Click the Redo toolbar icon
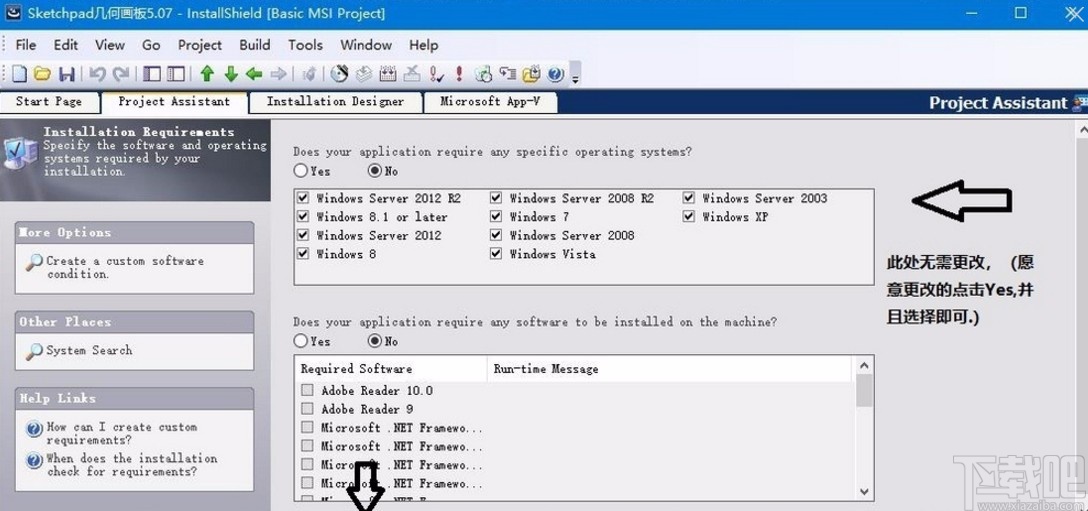 point(121,74)
